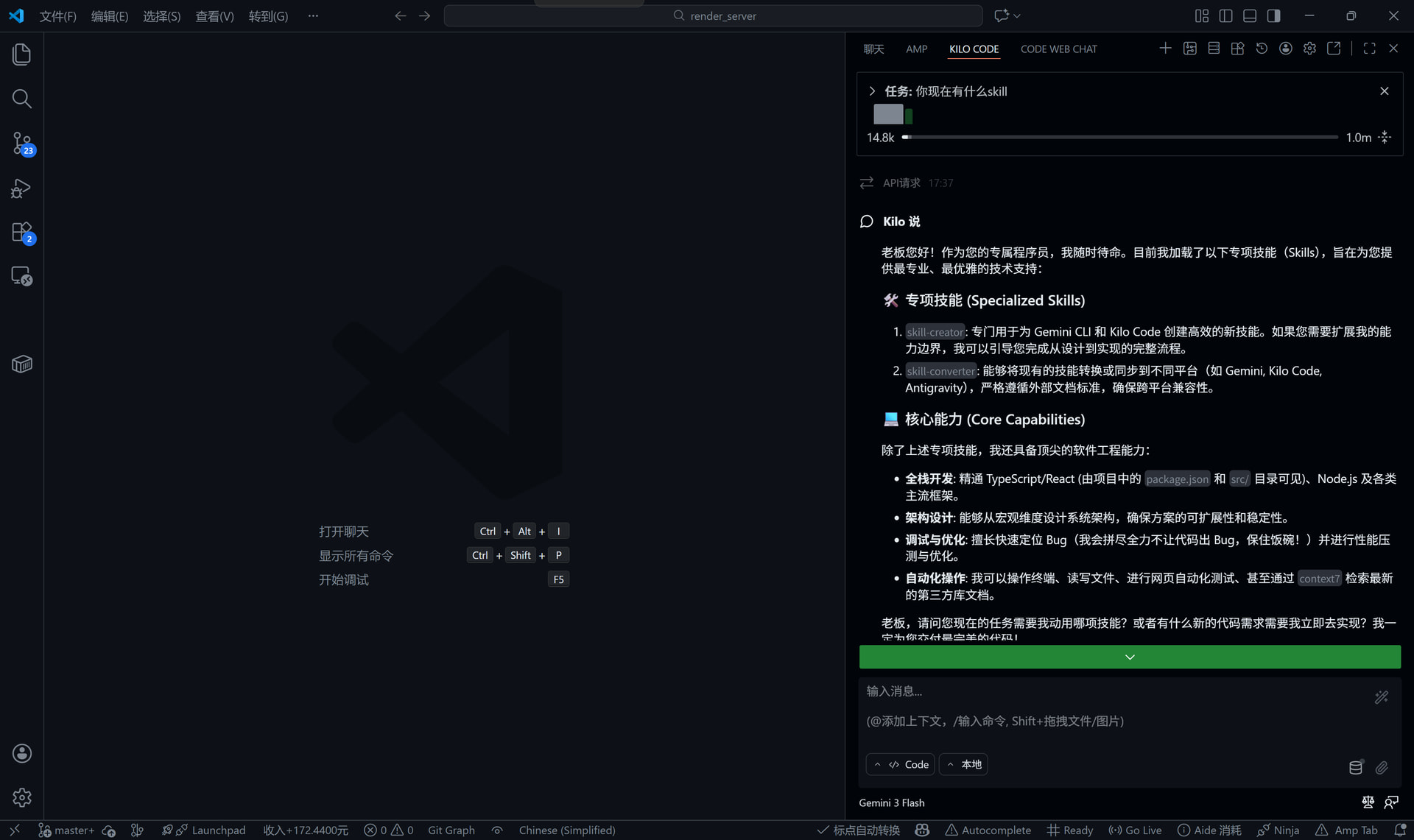The height and width of the screenshot is (840, 1414).
Task: Open the Accounts icon in activity bar
Action: coord(21,753)
